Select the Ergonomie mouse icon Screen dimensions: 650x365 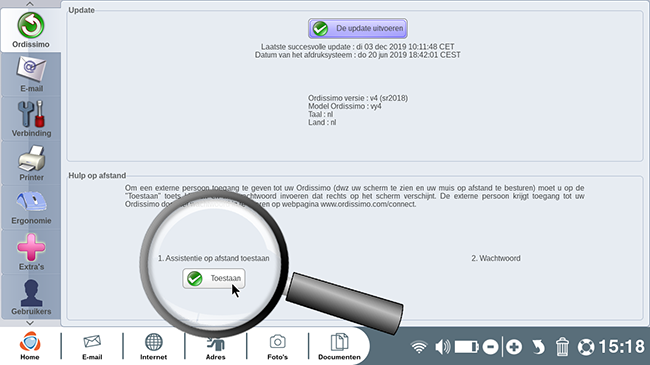[31, 207]
